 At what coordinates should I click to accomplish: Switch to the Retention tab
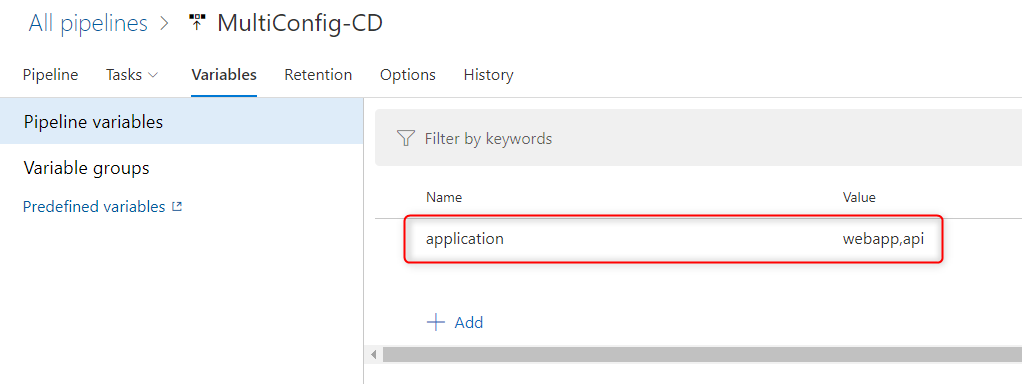(318, 75)
